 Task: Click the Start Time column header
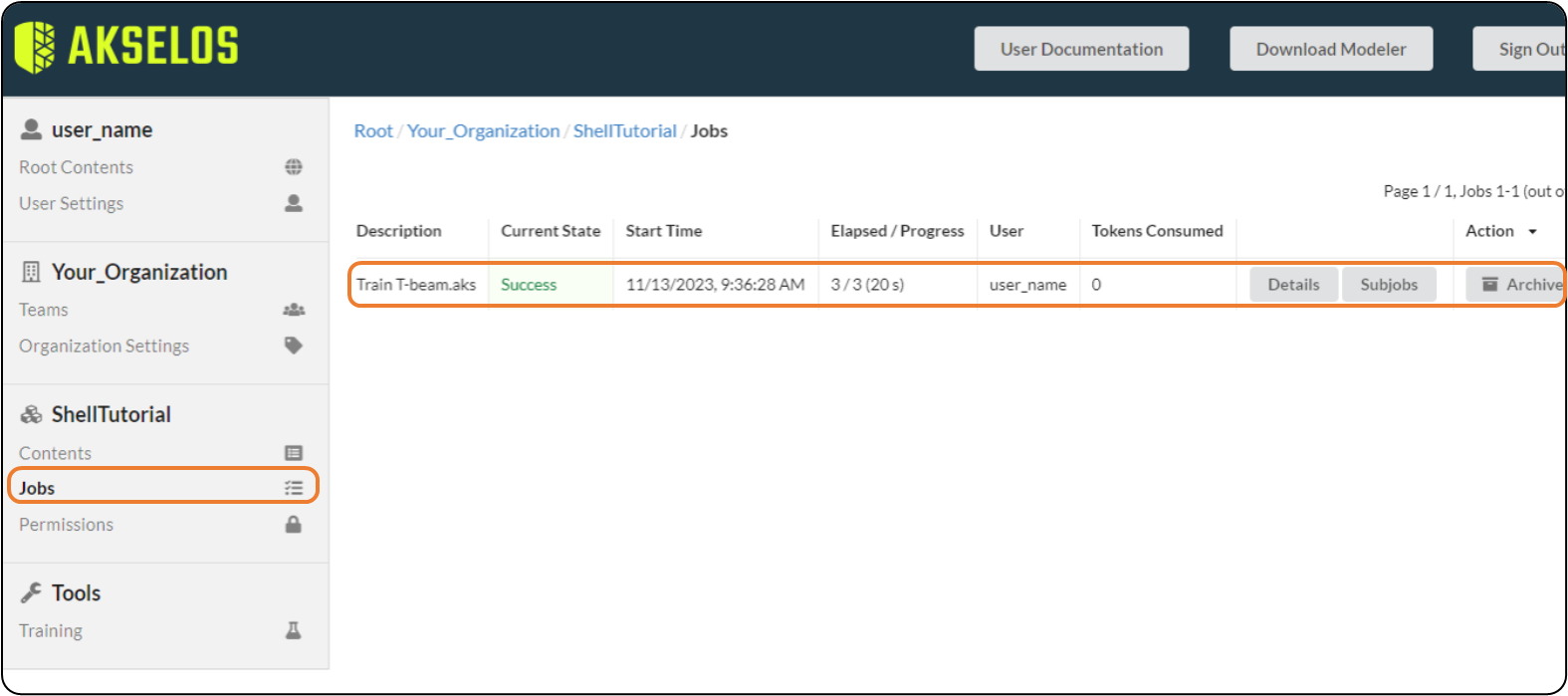click(664, 231)
